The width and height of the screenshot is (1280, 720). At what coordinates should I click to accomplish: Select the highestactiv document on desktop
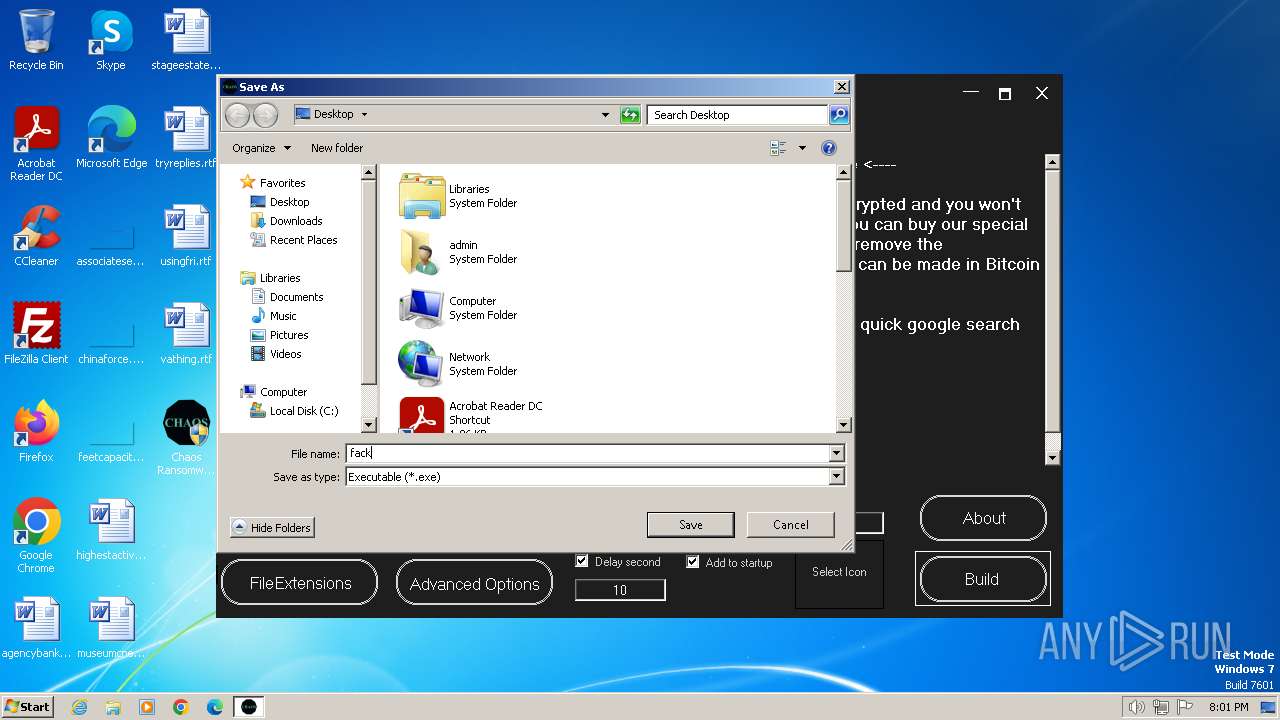[111, 530]
